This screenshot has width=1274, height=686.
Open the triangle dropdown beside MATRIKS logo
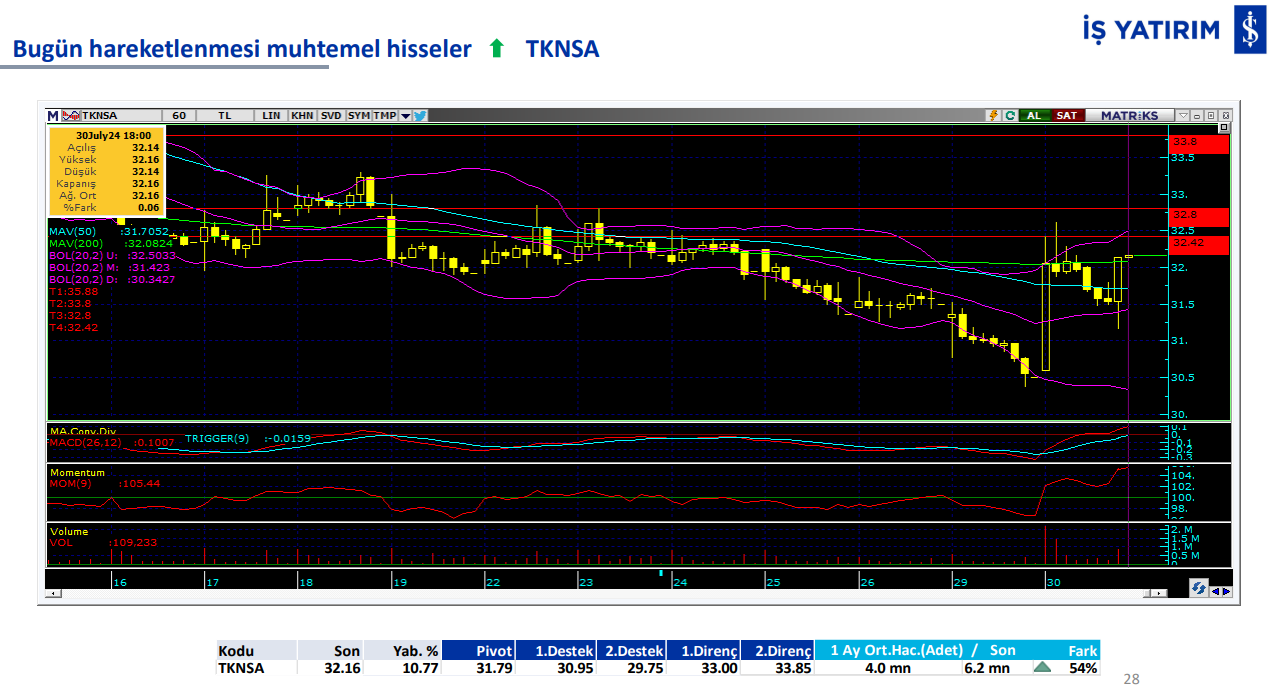click(1184, 115)
